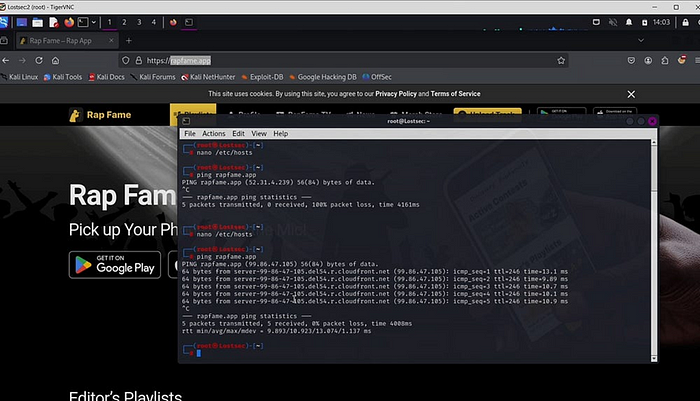Open the terminal File menu

click(190, 134)
